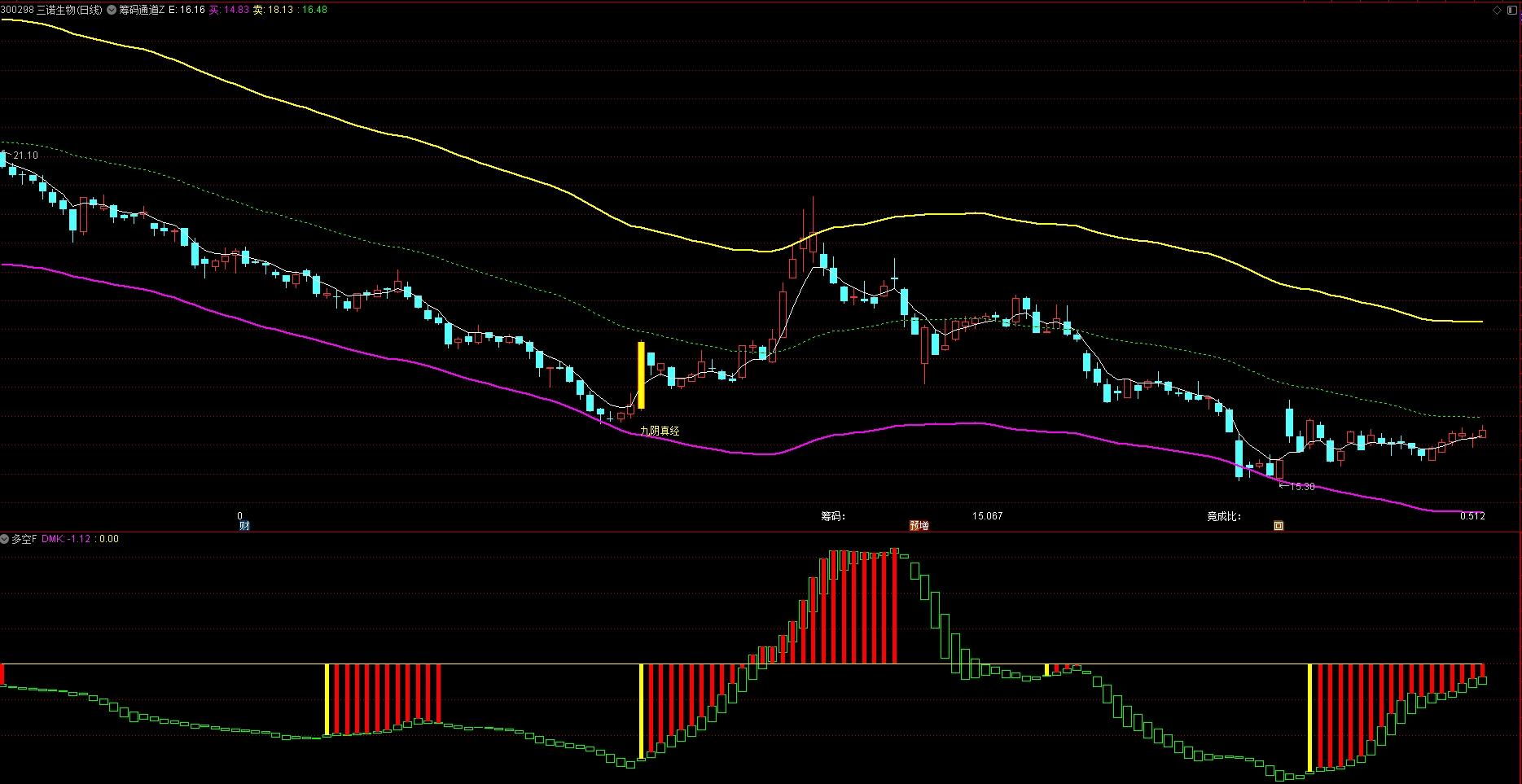Viewport: 1522px width, 784px height.
Task: Click the small orange square info marker
Action: [x=1279, y=526]
